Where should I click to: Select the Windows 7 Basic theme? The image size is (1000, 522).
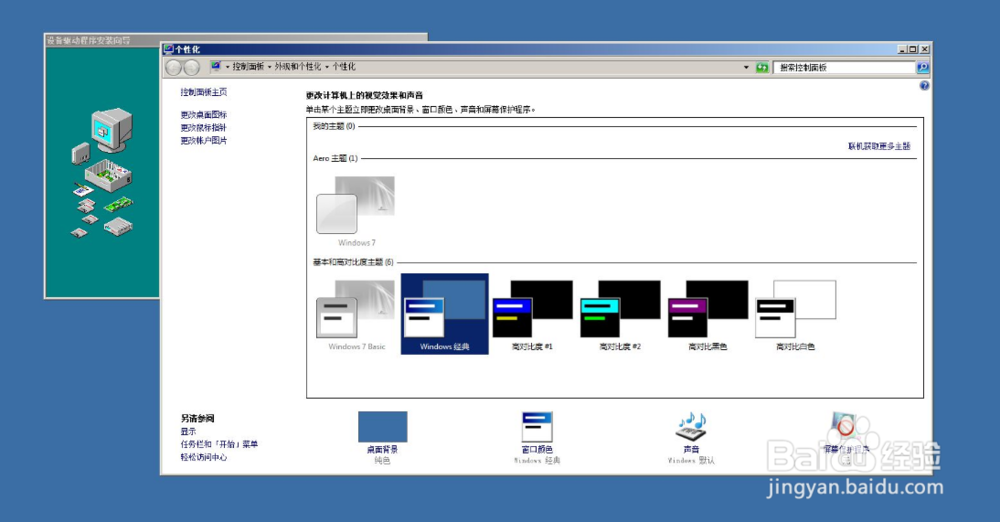click(x=357, y=315)
